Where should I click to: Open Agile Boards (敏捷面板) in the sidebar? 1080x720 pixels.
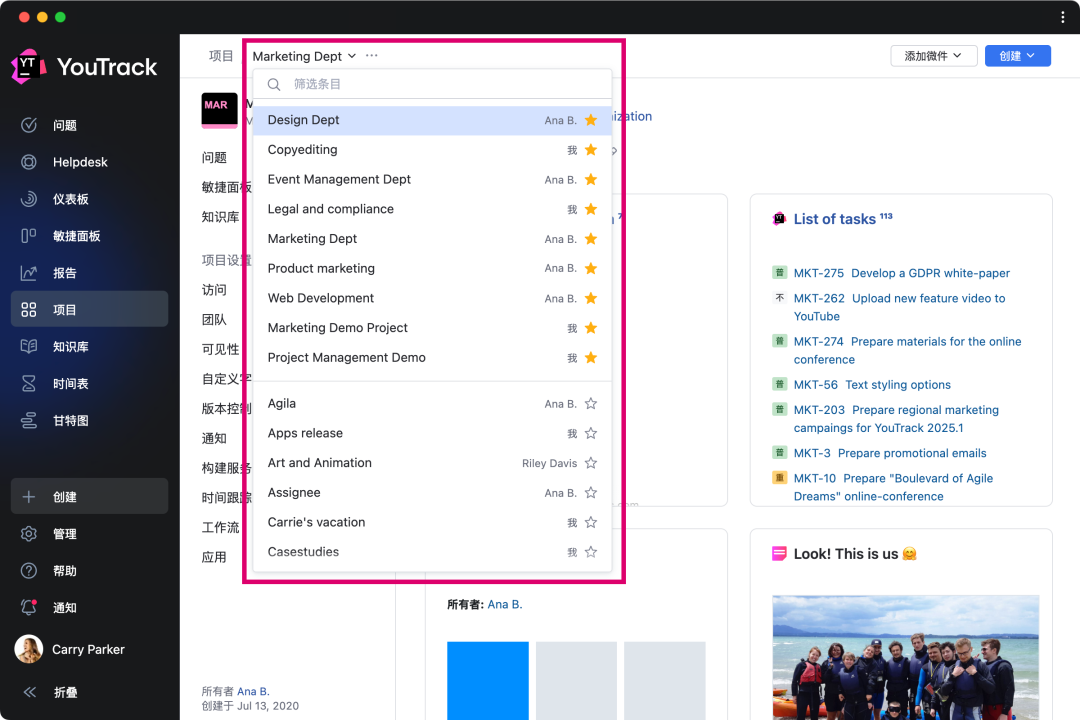[76, 236]
